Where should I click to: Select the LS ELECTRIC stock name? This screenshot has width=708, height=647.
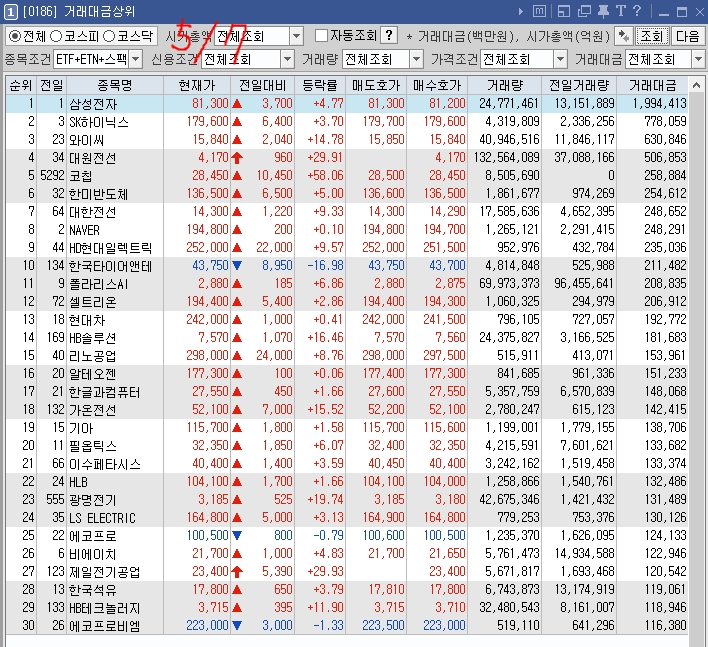pos(102,518)
